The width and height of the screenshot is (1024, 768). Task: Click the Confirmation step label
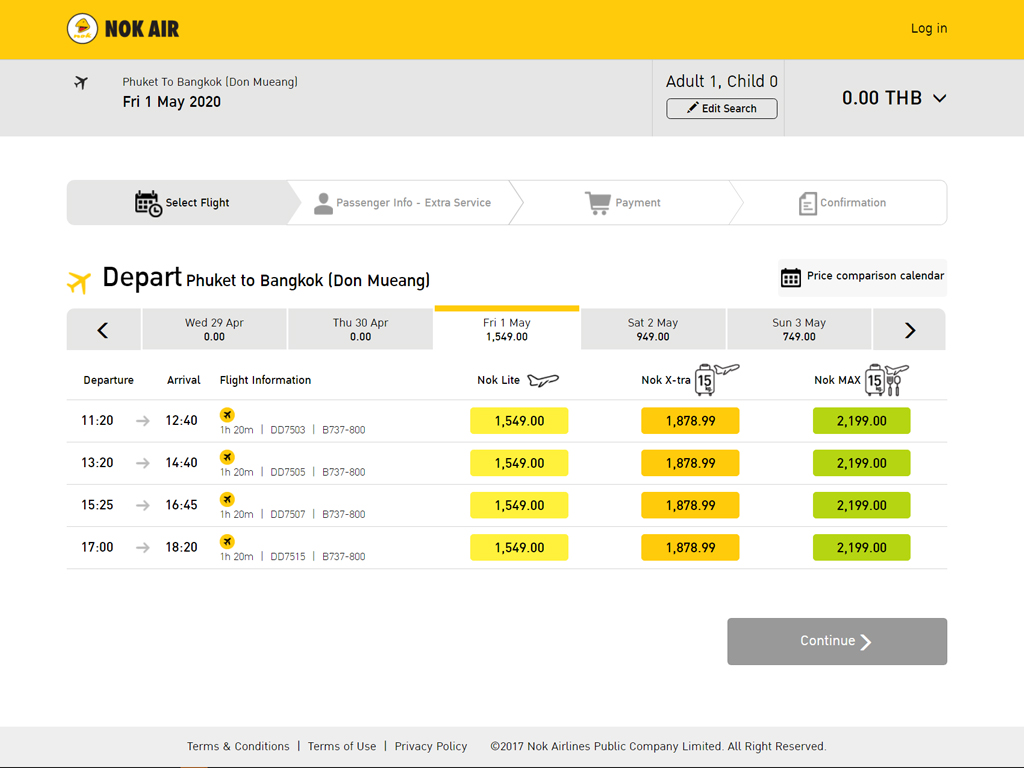pos(853,203)
